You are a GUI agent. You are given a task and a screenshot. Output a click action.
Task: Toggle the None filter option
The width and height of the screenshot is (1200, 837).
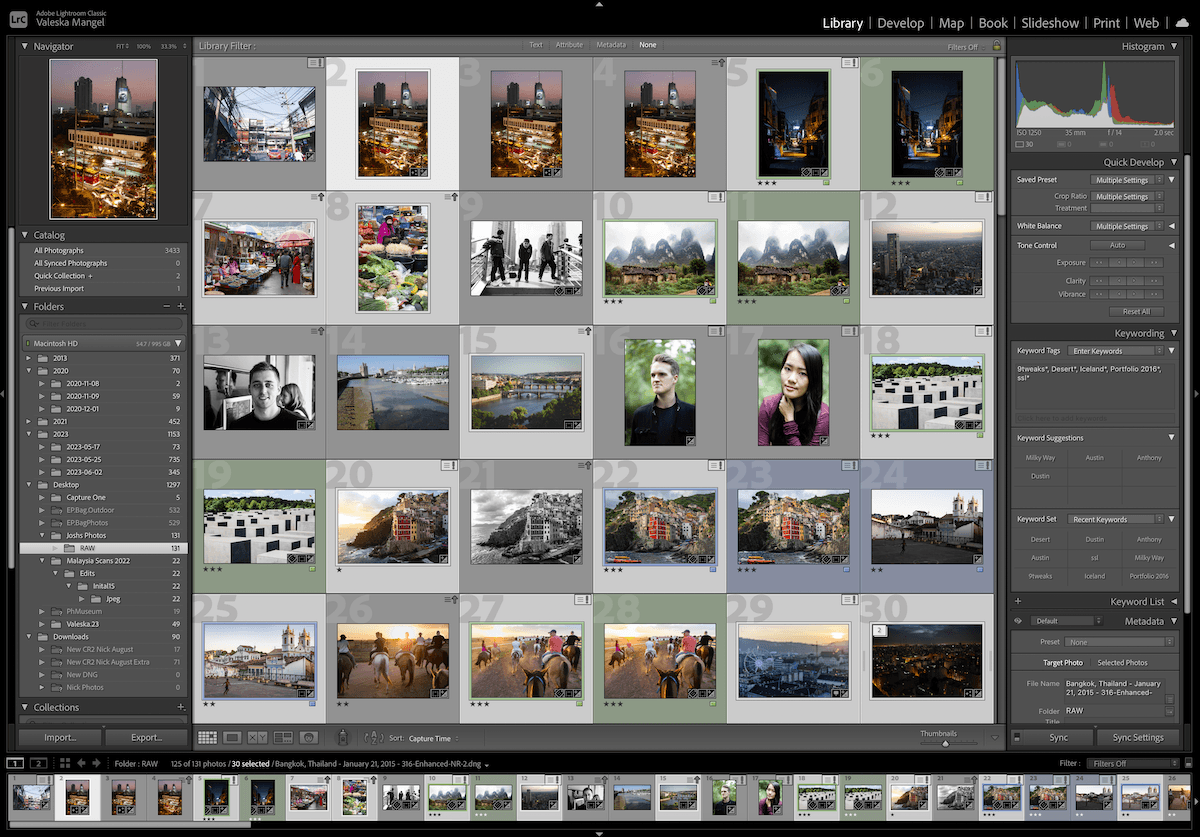pos(648,45)
